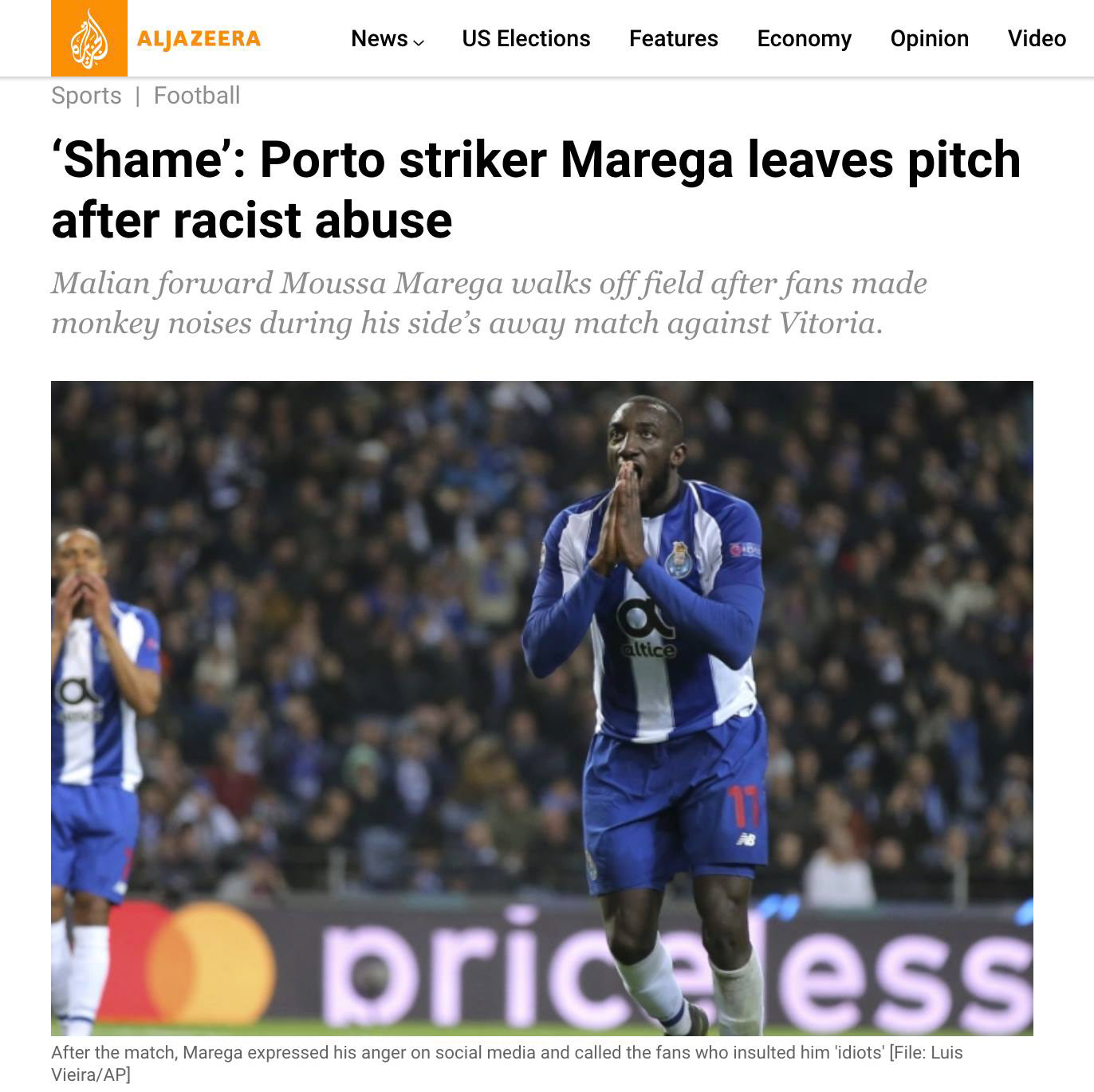Screen dimensions: 1094x1092
Task: Open the News menu item
Action: tap(380, 39)
